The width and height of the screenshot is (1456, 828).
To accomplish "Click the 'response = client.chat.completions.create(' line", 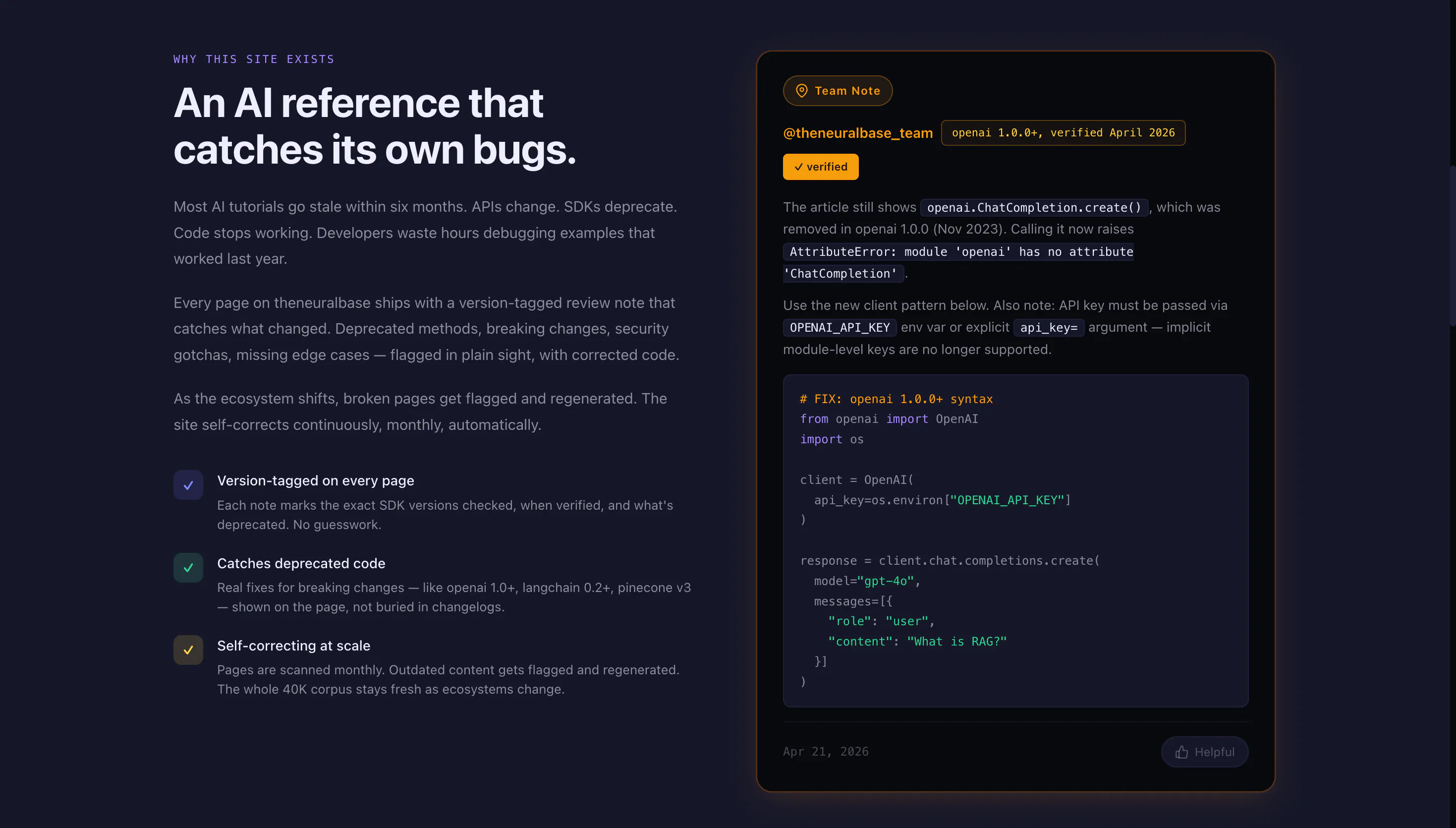I will (950, 560).
